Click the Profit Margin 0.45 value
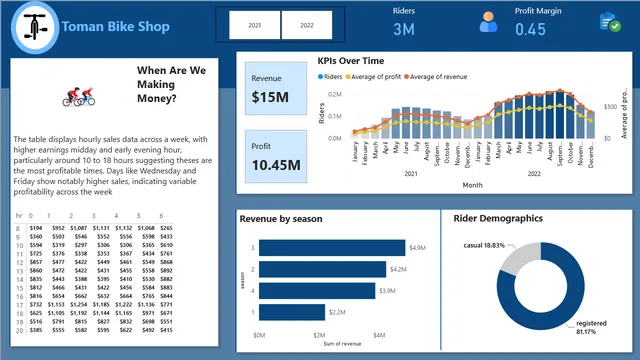This screenshot has width=640, height=360. (530, 29)
